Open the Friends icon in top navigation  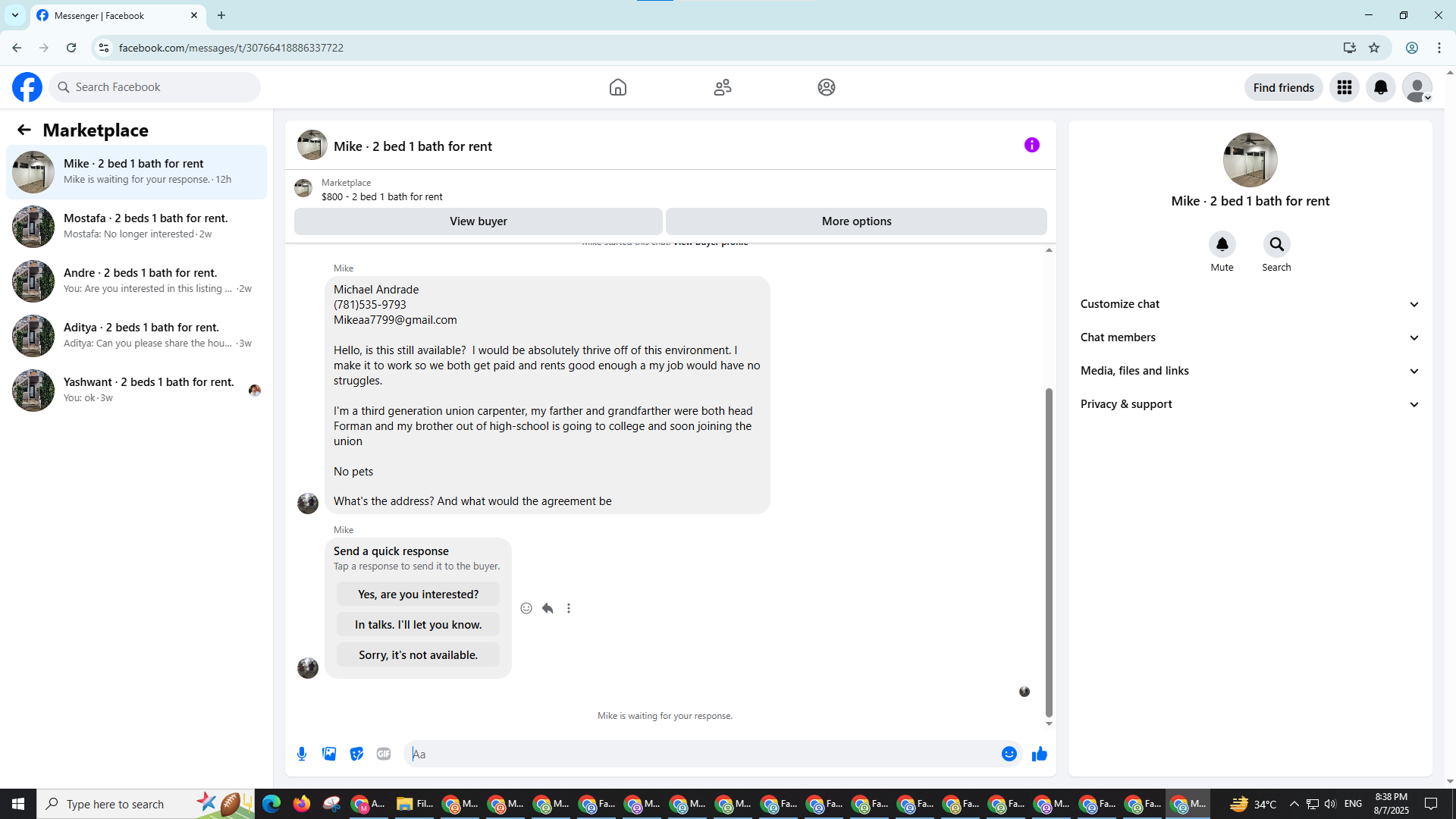click(x=723, y=87)
